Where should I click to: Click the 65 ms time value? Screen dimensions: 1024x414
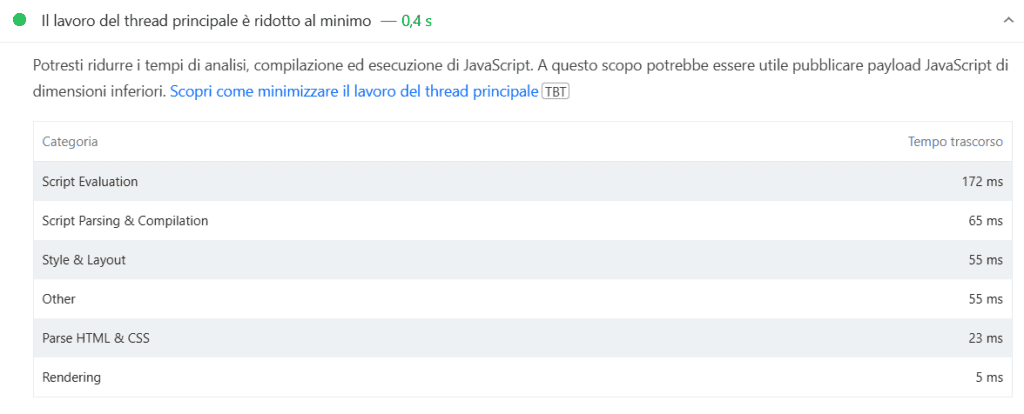tap(985, 221)
